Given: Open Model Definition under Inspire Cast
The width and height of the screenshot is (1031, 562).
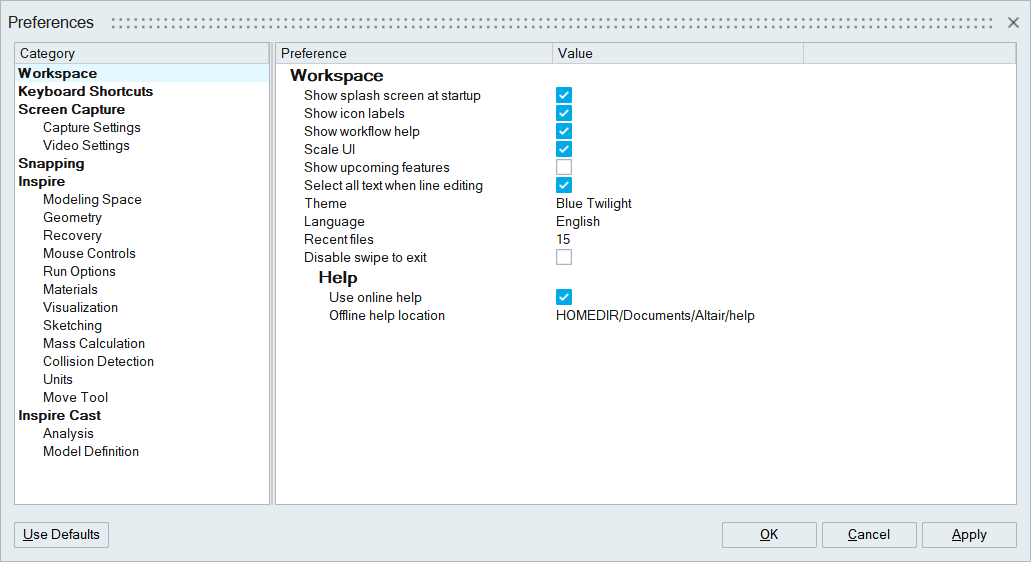Looking at the screenshot, I should click(x=91, y=452).
